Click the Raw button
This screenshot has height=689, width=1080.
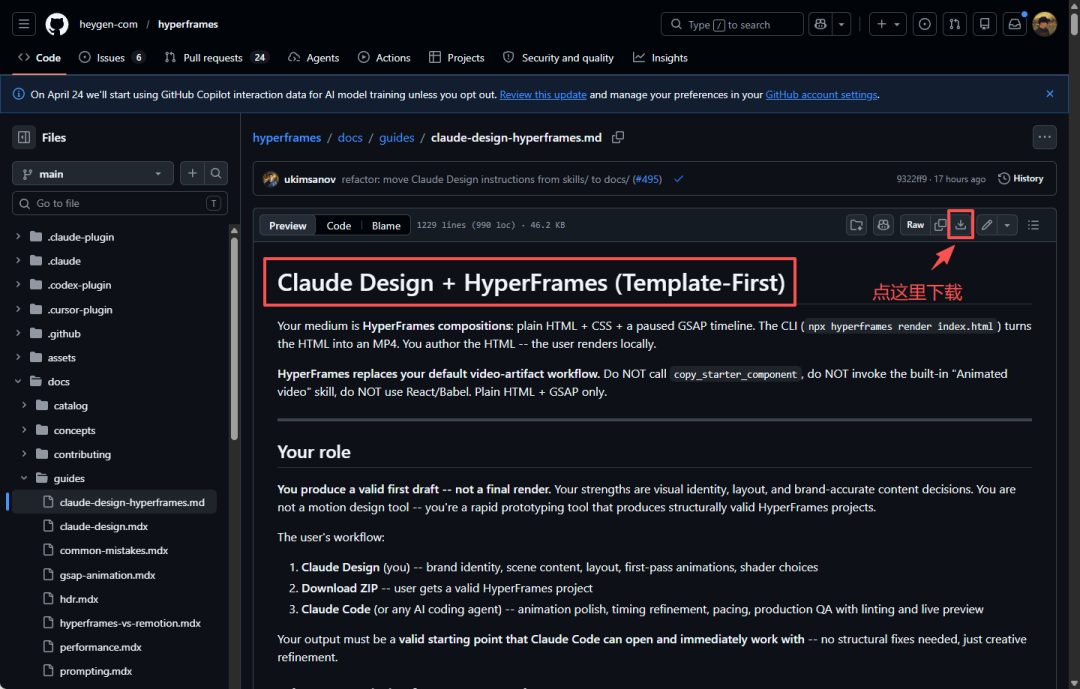click(x=915, y=225)
